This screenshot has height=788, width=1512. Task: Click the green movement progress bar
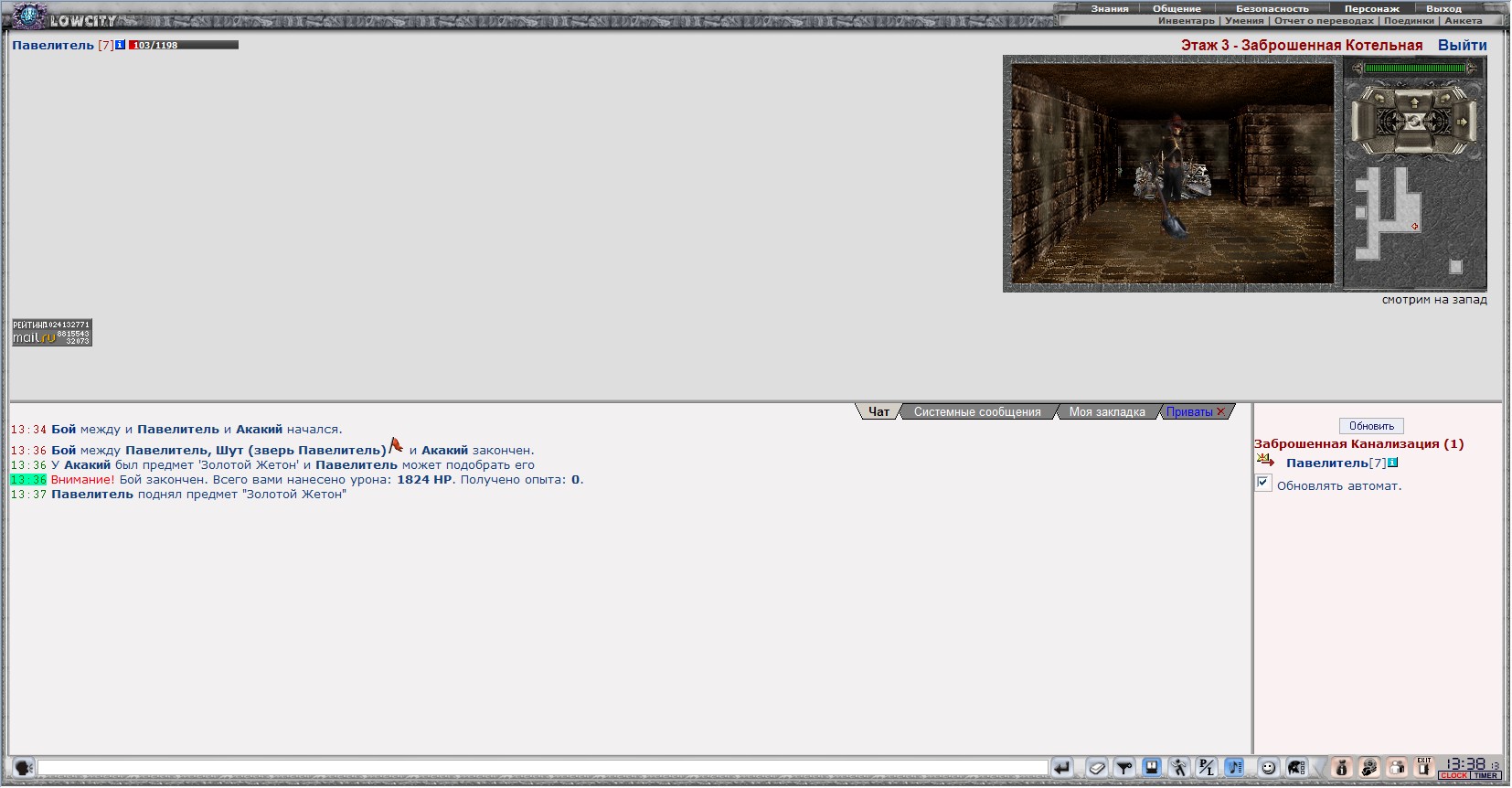point(1415,69)
